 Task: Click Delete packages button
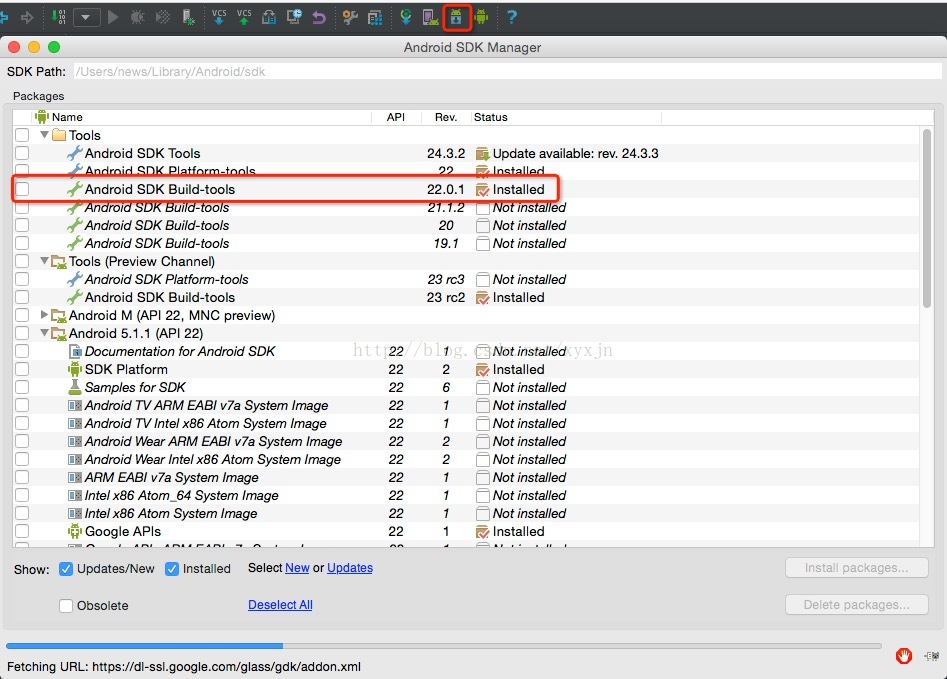point(856,605)
